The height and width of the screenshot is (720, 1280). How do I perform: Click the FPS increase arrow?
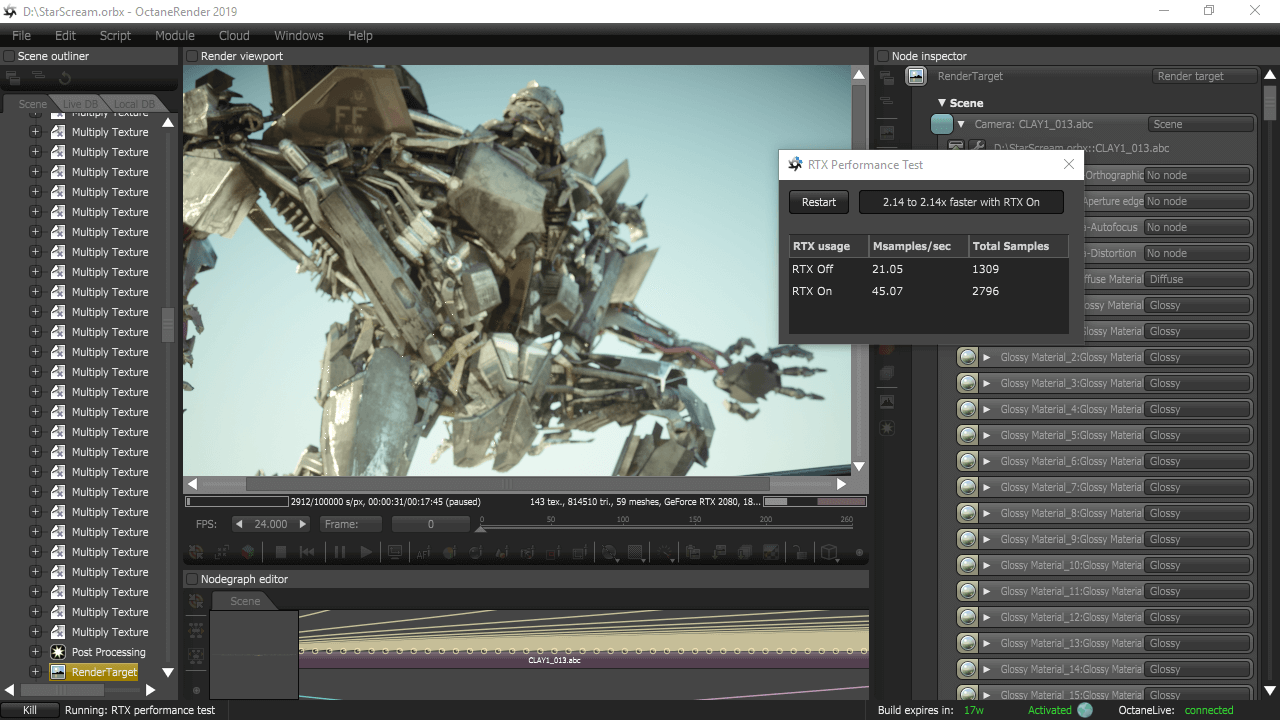coord(303,524)
